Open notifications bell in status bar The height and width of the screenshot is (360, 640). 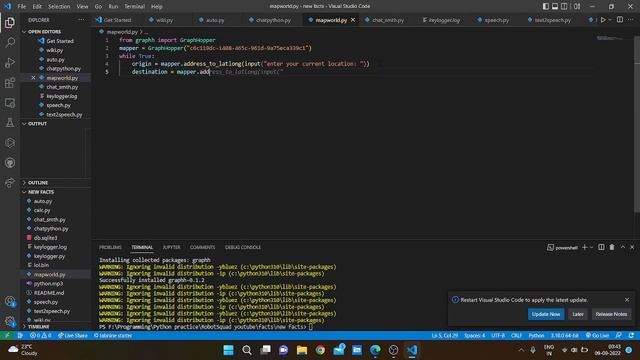pyautogui.click(x=631, y=335)
